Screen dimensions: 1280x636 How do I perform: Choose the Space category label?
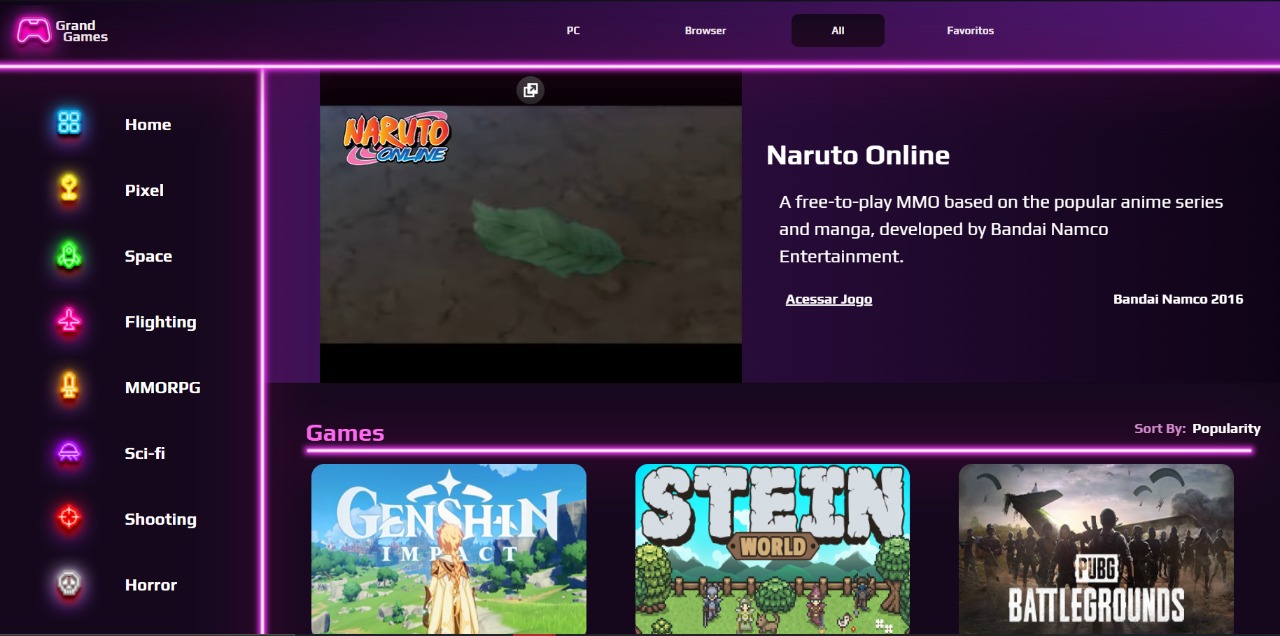[148, 256]
